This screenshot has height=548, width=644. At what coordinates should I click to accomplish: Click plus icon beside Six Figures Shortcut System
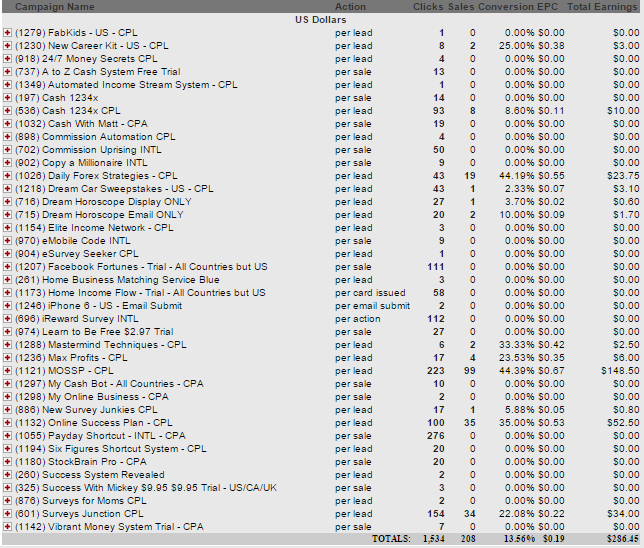7,449
